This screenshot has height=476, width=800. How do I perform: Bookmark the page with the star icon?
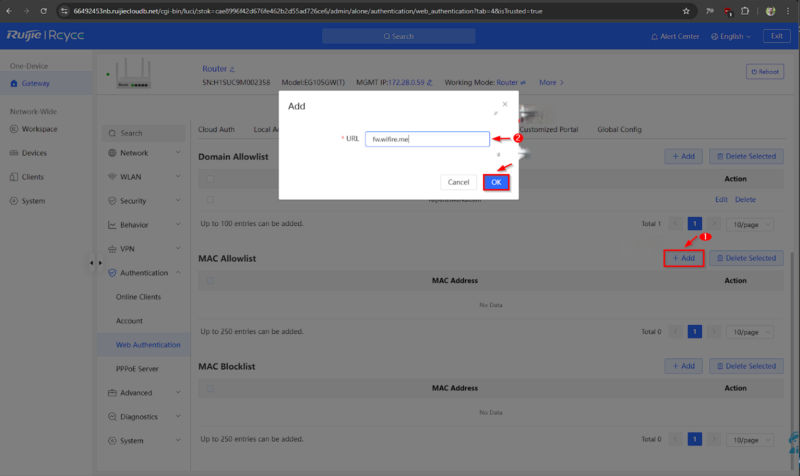pyautogui.click(x=686, y=11)
